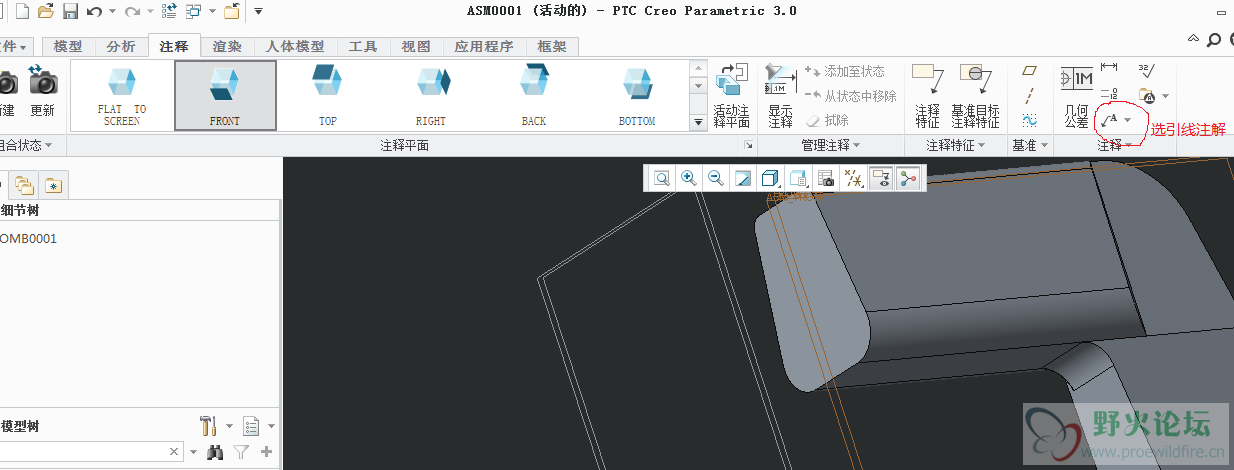Select the 渲染 ribbon tab
Screen dimensions: 1234x470
[x=227, y=46]
